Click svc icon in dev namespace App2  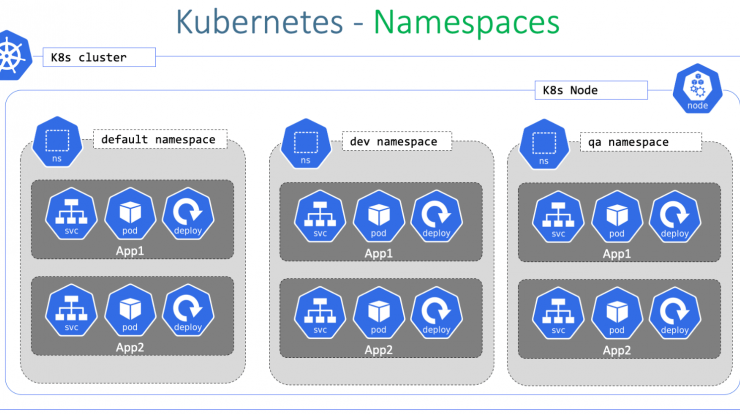320,313
